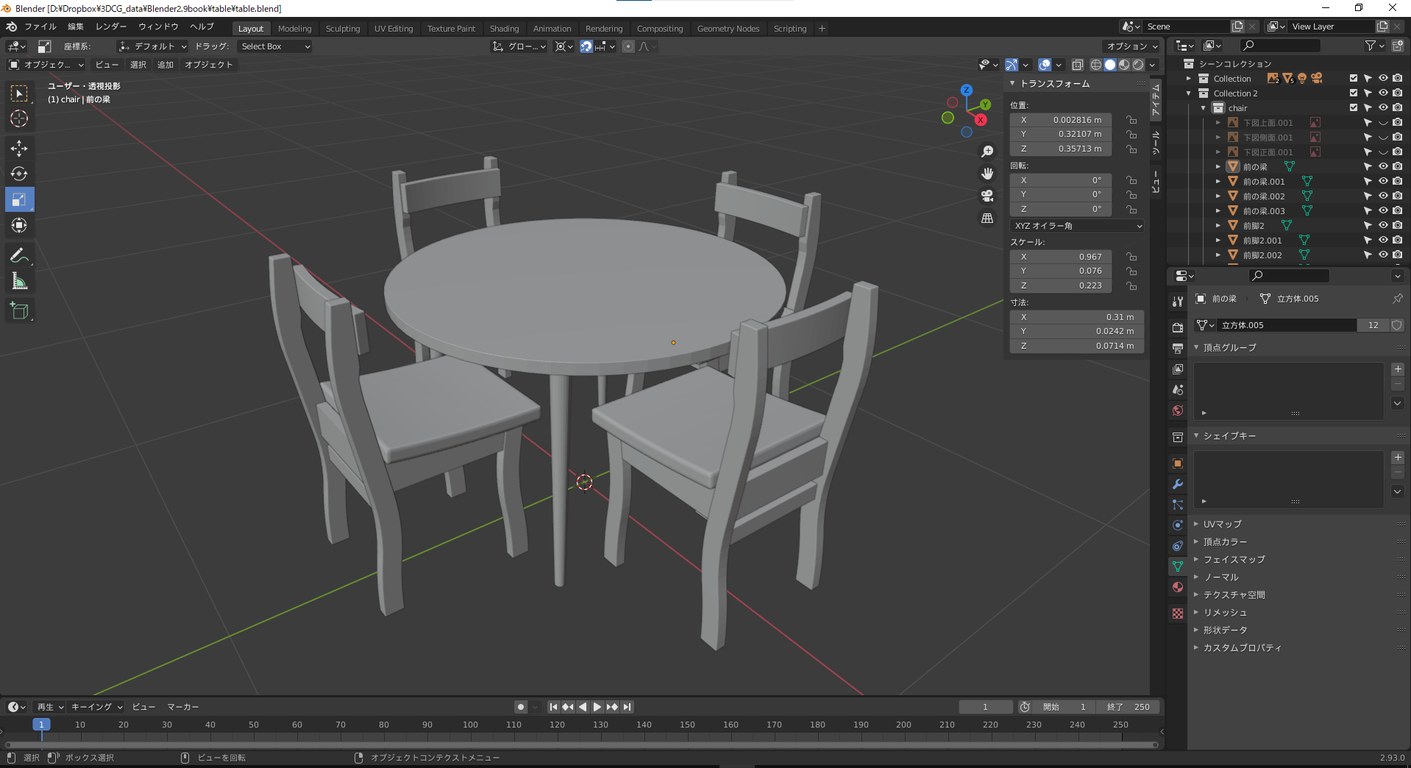Choose the Add Cube tool
The width and height of the screenshot is (1411, 768).
pos(19,312)
